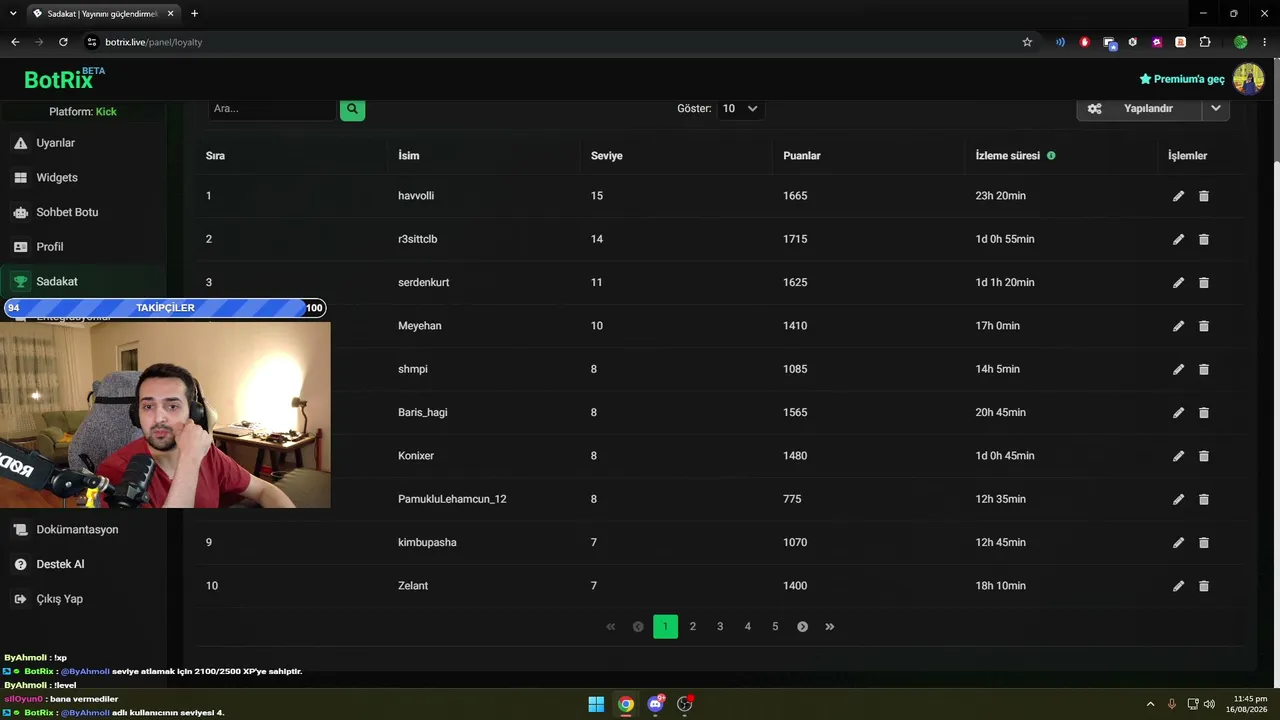Delete the kimbupasha row
The height and width of the screenshot is (720, 1280).
tap(1204, 542)
